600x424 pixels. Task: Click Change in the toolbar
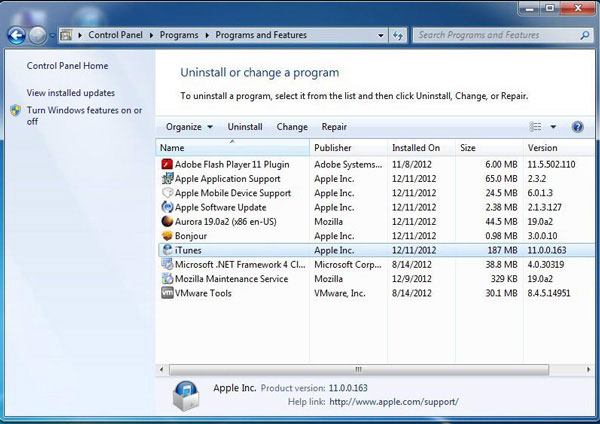tap(292, 127)
